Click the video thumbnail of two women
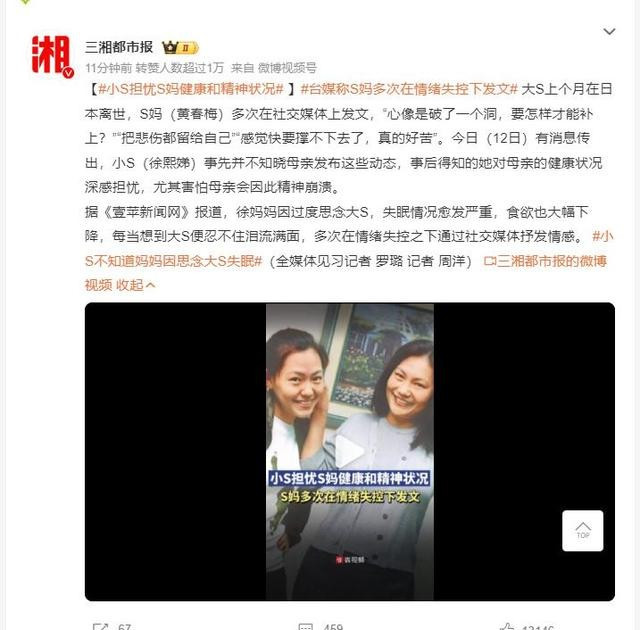Image resolution: width=640 pixels, height=630 pixels. point(350,452)
